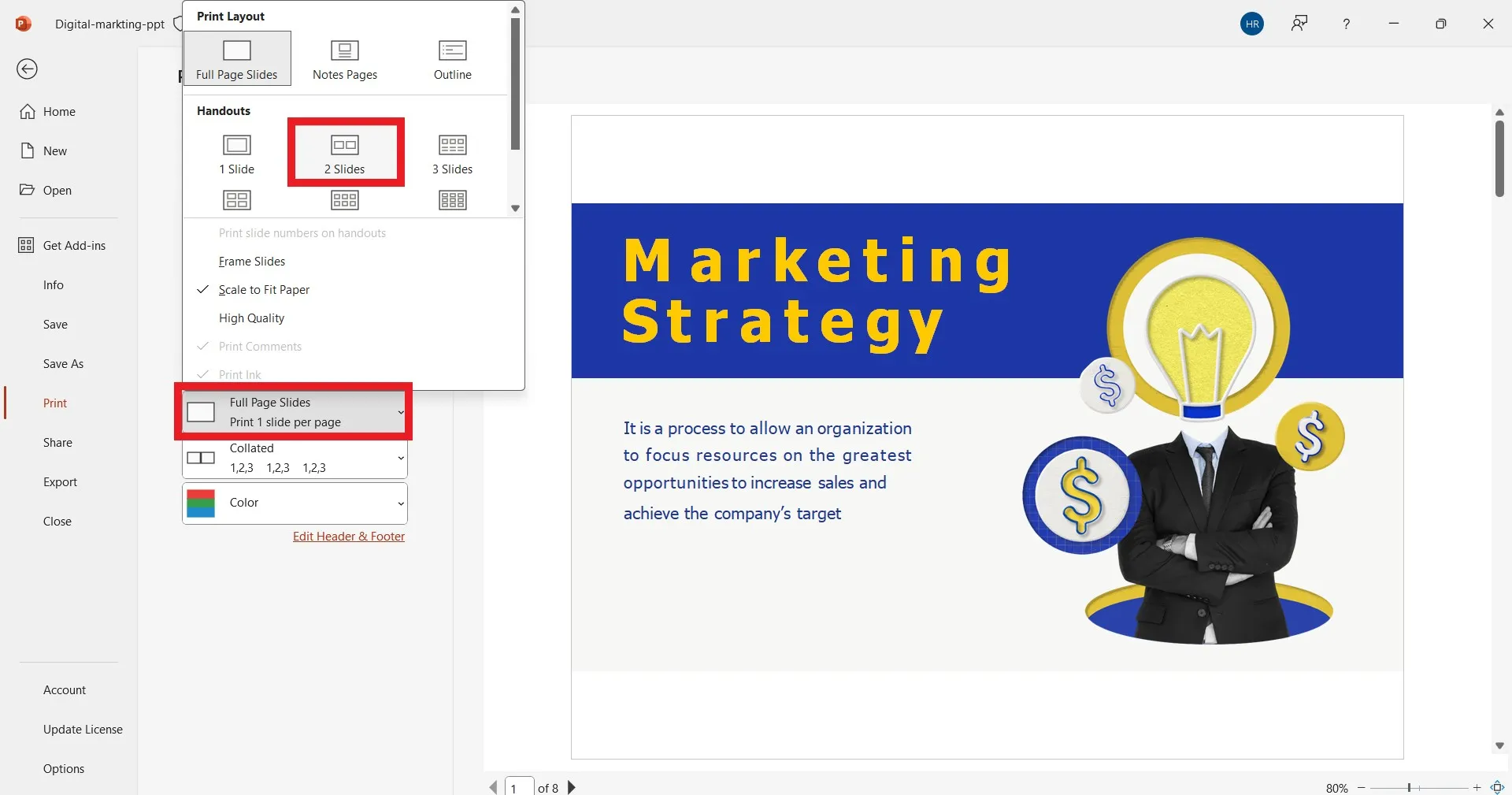
Task: Enable Frame Slides
Action: (x=251, y=261)
